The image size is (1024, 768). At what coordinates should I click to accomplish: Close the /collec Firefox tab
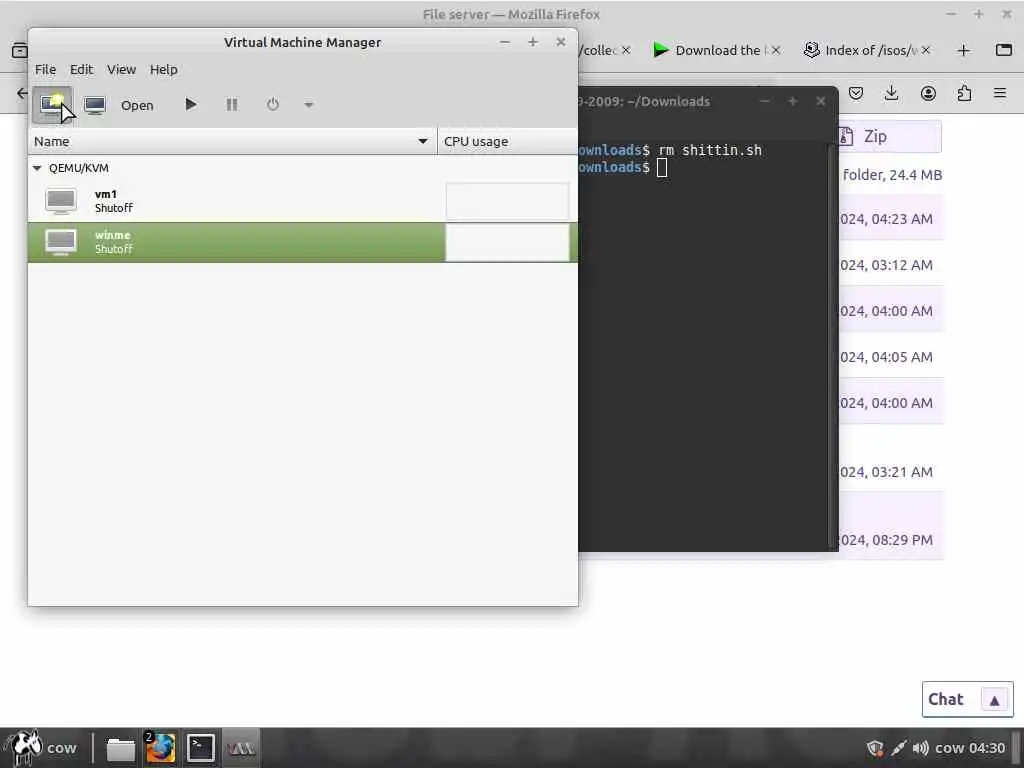pos(626,50)
